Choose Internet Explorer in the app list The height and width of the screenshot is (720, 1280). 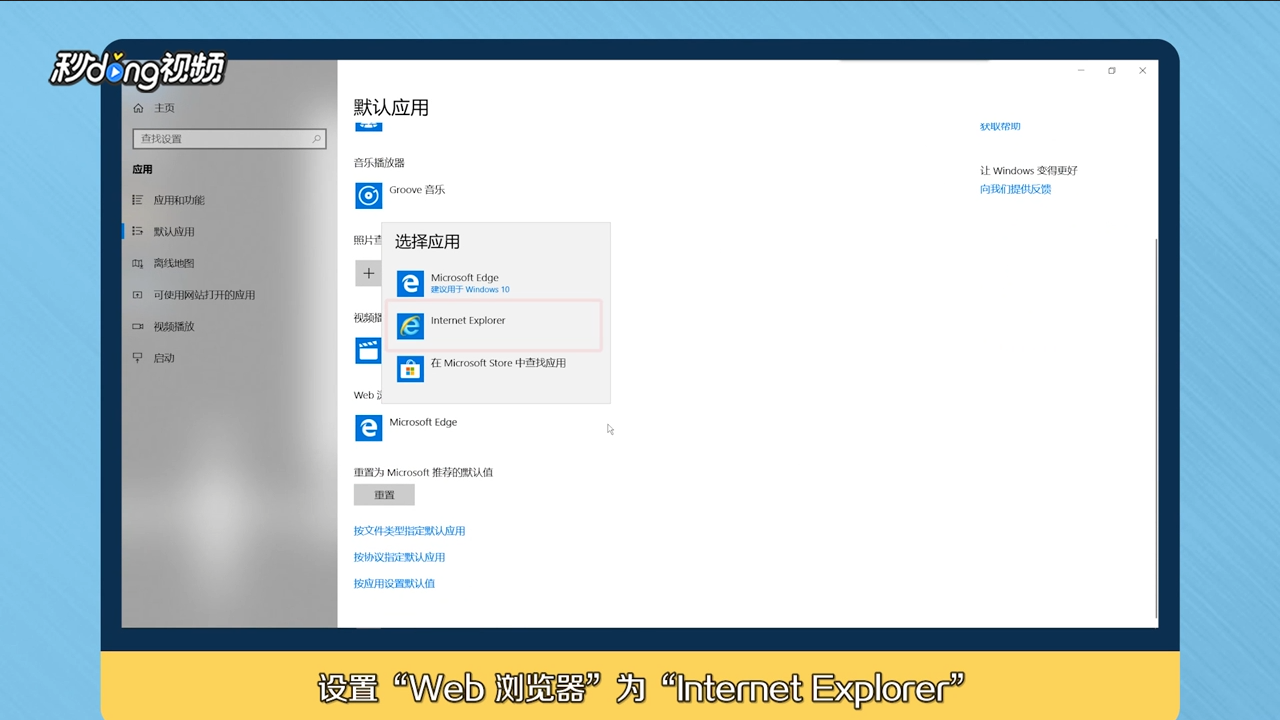pos(495,325)
